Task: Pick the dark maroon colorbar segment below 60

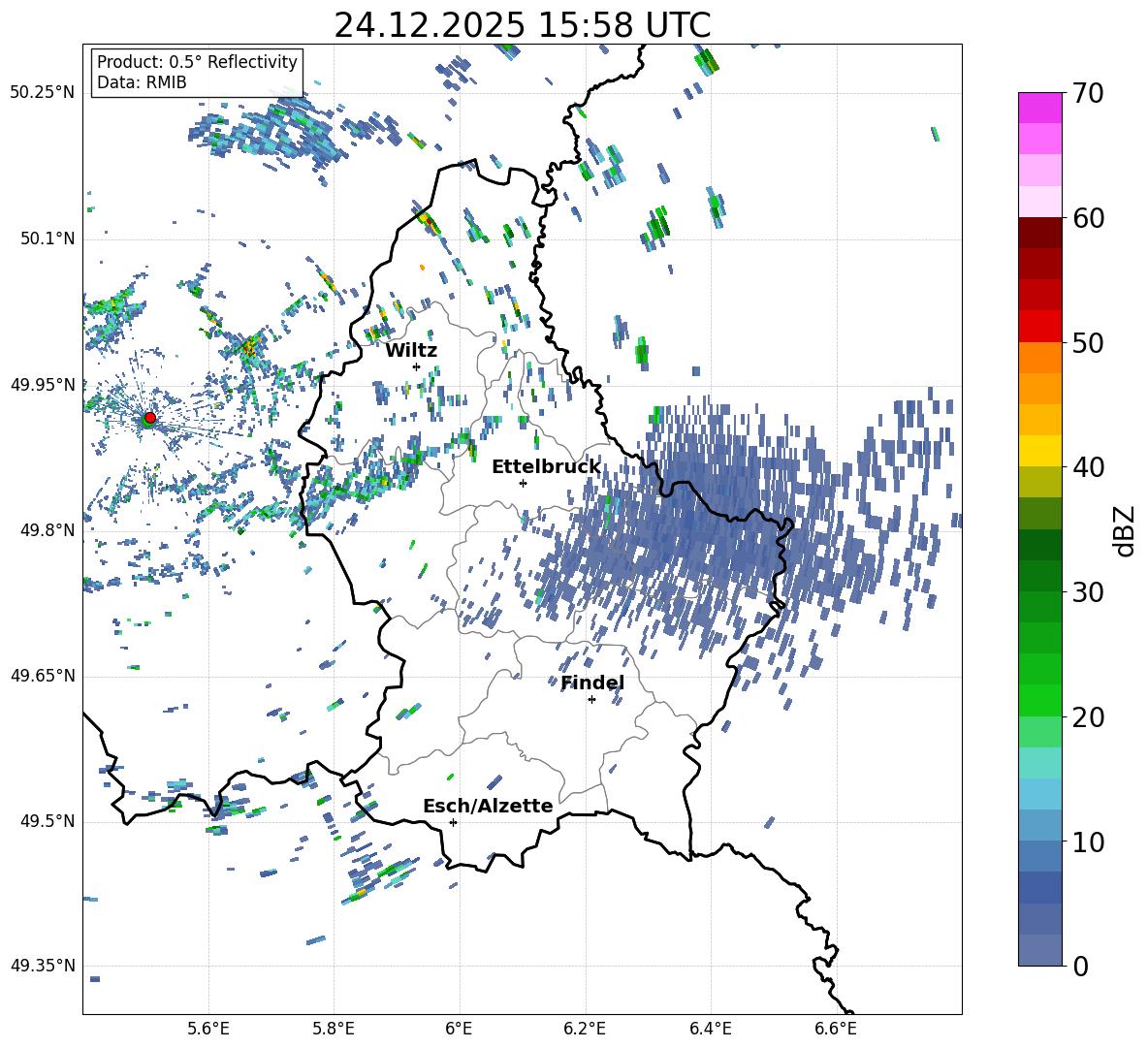Action: point(1039,233)
